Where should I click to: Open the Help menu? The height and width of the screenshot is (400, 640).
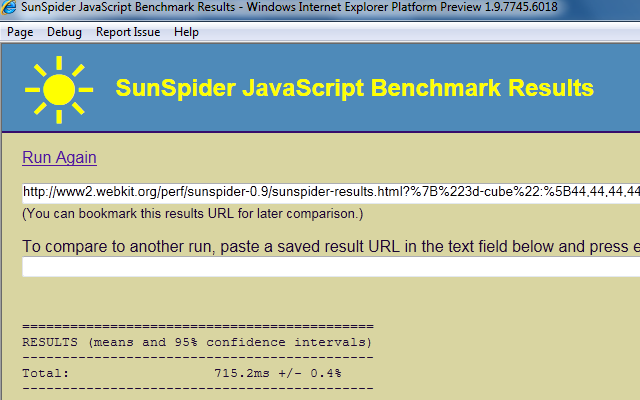pos(186,32)
